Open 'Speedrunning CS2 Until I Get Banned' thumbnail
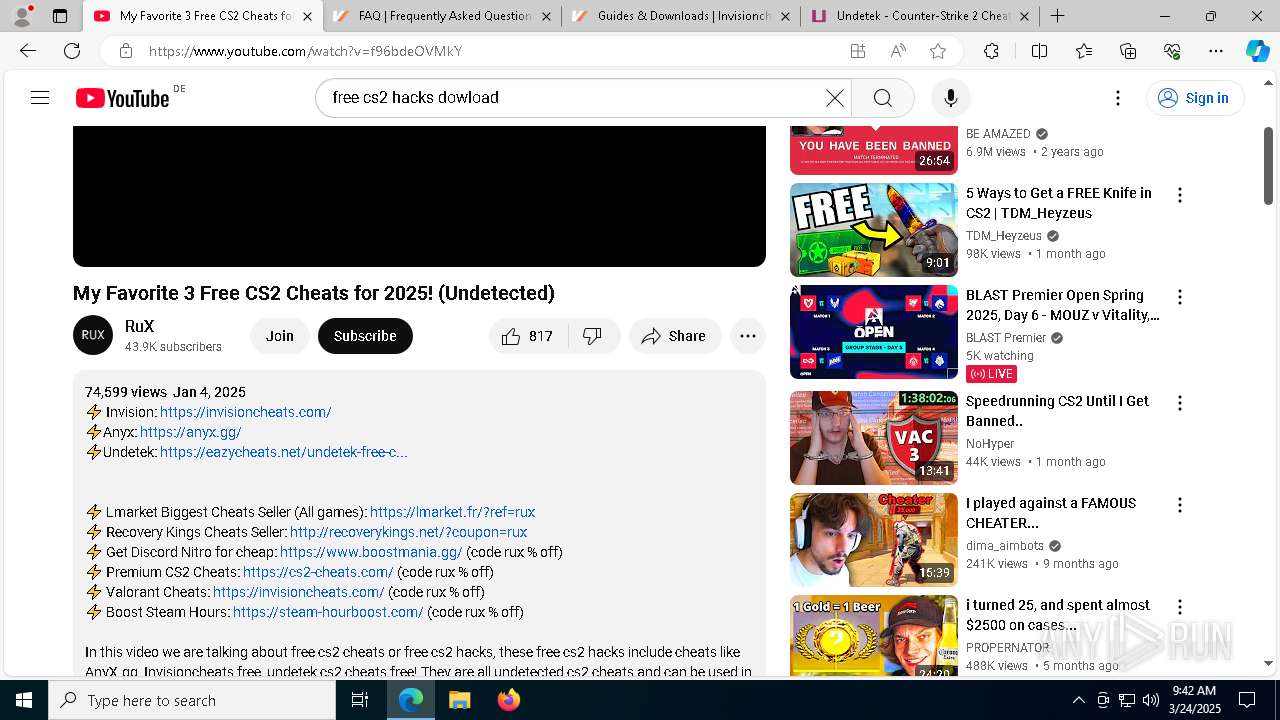Image resolution: width=1280 pixels, height=720 pixels. click(874, 438)
